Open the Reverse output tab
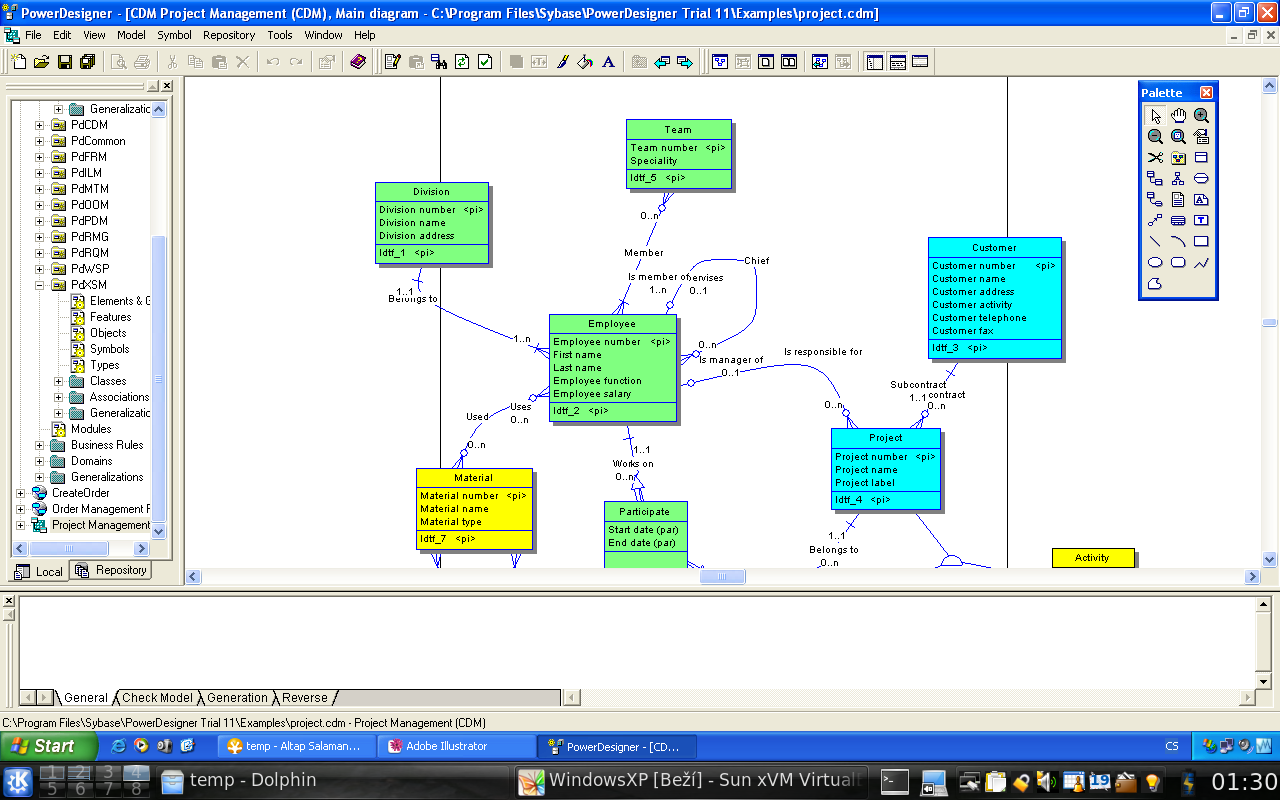Image resolution: width=1280 pixels, height=800 pixels. (x=305, y=698)
